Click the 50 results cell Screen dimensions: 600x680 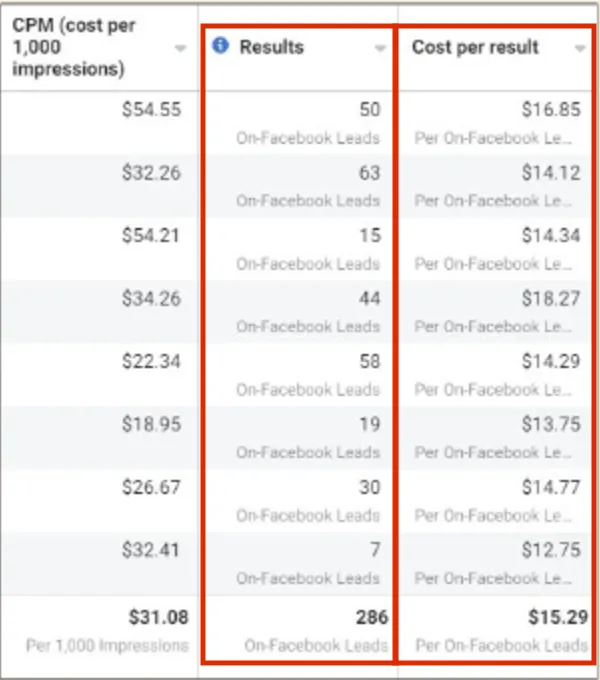pyautogui.click(x=370, y=110)
